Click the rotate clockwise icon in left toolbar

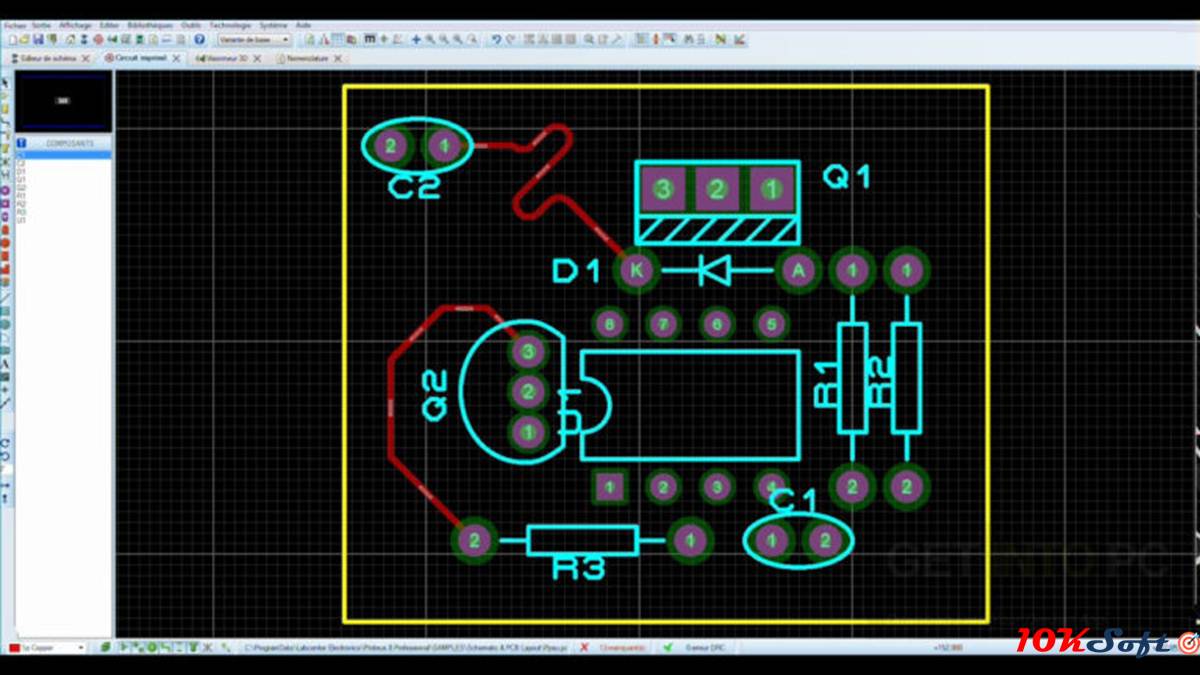point(5,441)
